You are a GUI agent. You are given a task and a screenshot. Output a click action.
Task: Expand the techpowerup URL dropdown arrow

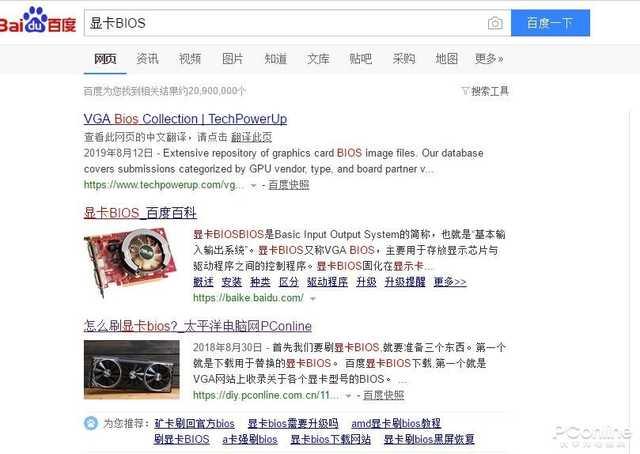pyautogui.click(x=253, y=186)
